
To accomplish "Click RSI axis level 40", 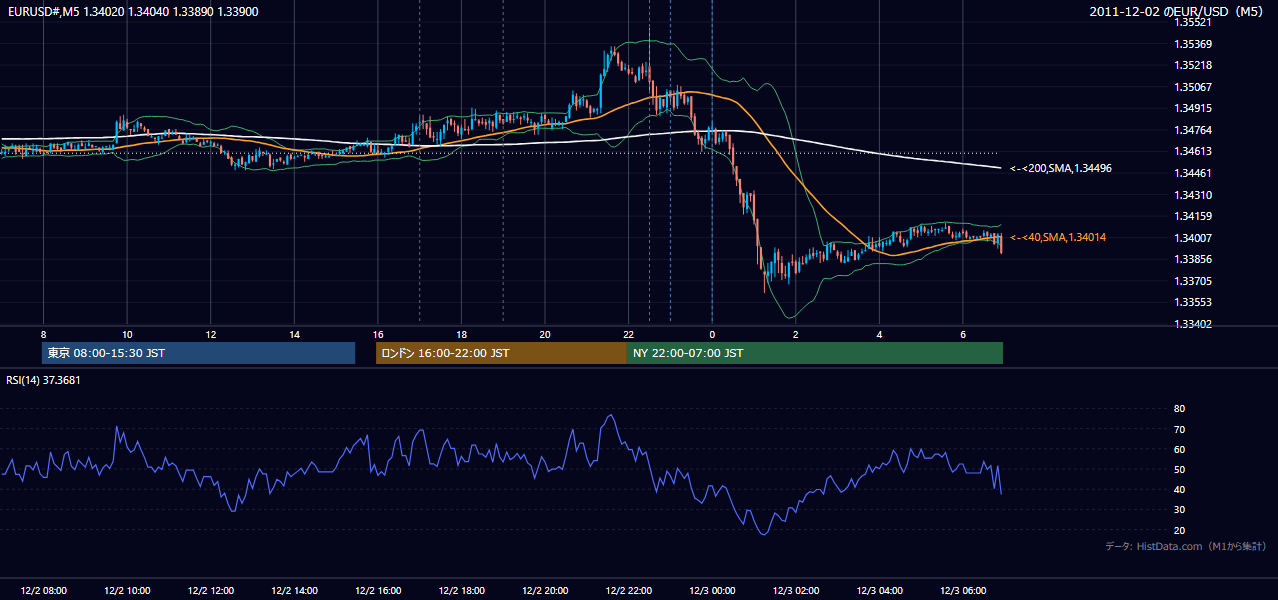I will coord(1179,489).
